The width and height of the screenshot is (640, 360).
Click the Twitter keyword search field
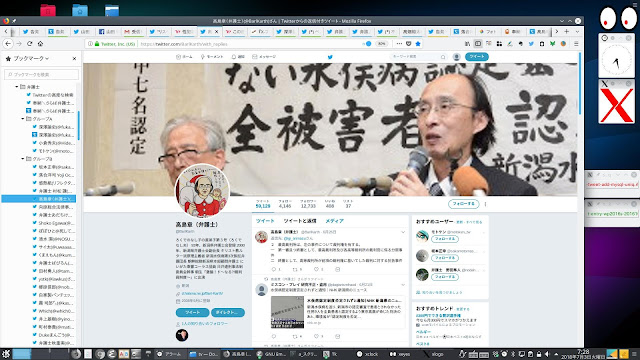coord(418,57)
